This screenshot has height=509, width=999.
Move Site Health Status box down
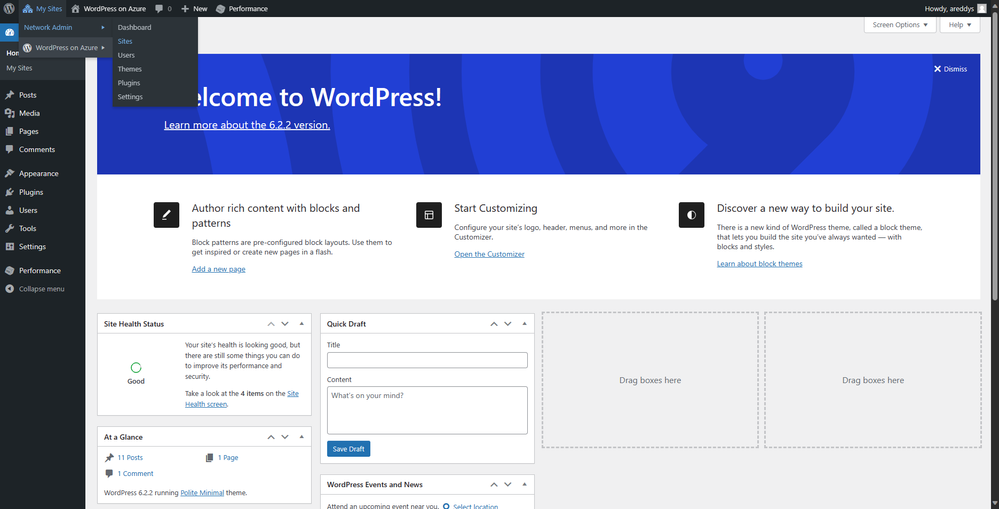285,324
